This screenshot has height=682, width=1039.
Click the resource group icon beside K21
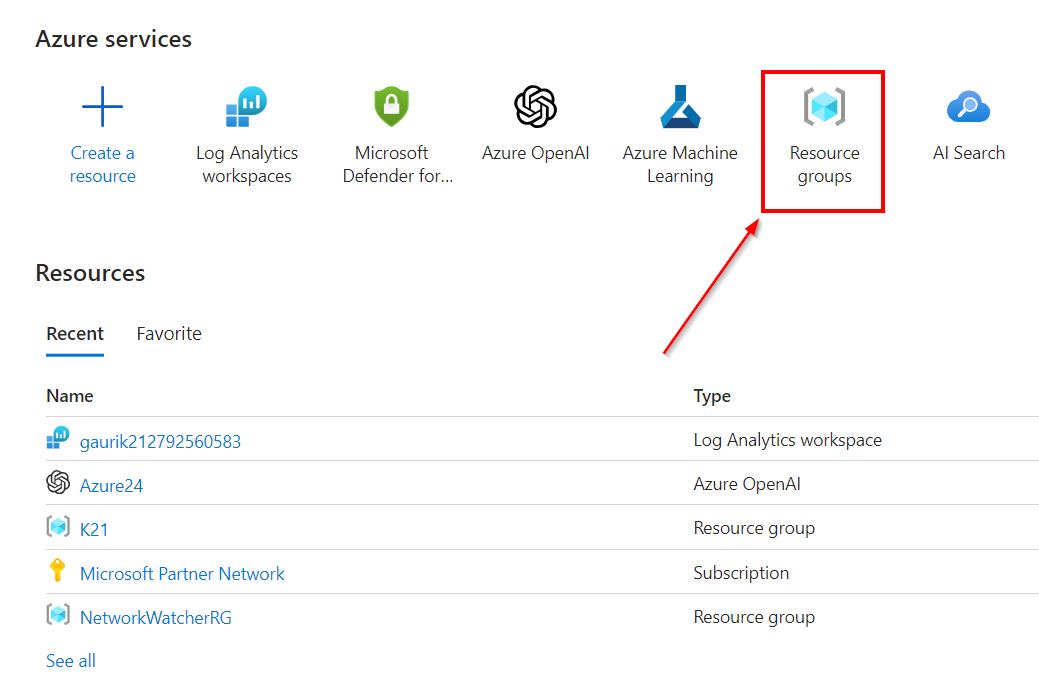[x=58, y=527]
